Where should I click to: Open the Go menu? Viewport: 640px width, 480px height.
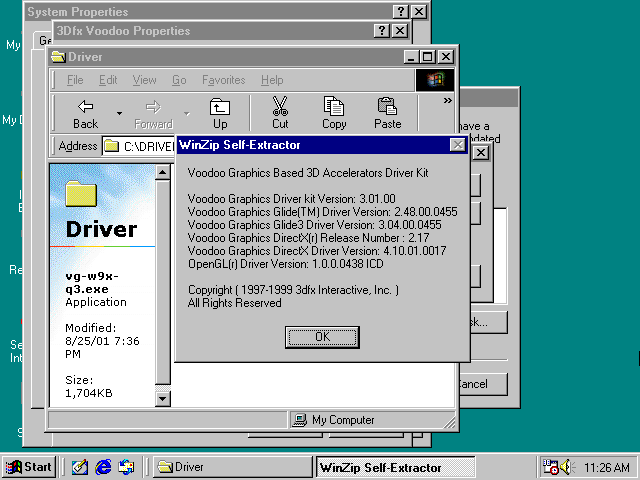(x=179, y=80)
